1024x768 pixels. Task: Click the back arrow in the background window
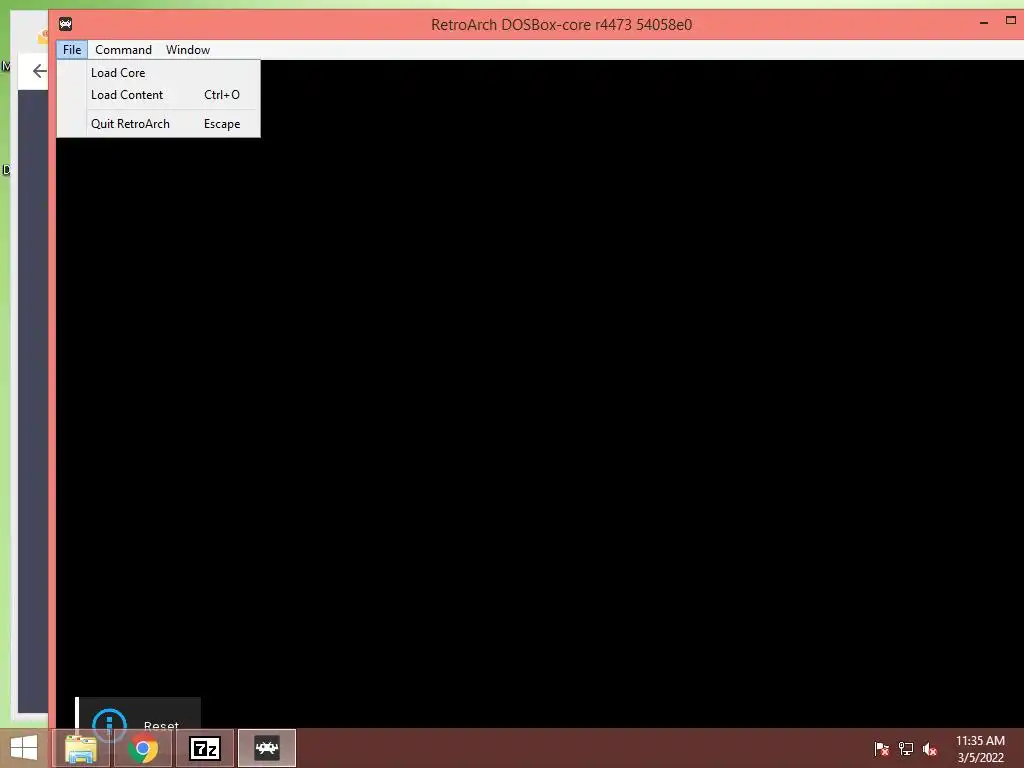[39, 71]
